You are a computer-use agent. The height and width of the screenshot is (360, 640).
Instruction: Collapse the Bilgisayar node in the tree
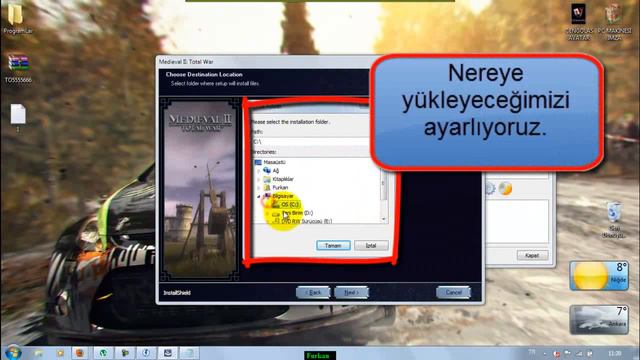pyautogui.click(x=258, y=196)
